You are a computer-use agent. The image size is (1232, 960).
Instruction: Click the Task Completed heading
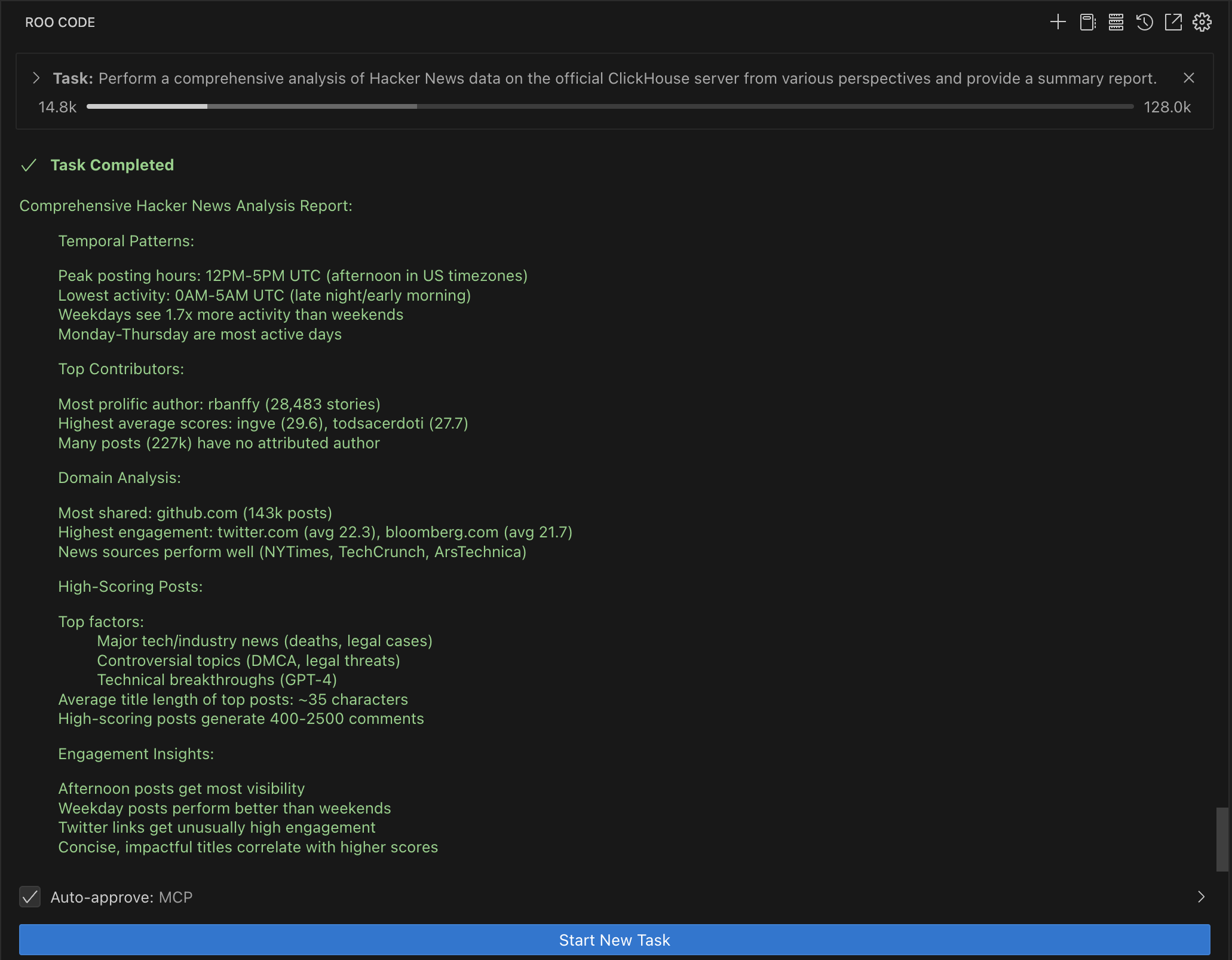pyautogui.click(x=112, y=165)
